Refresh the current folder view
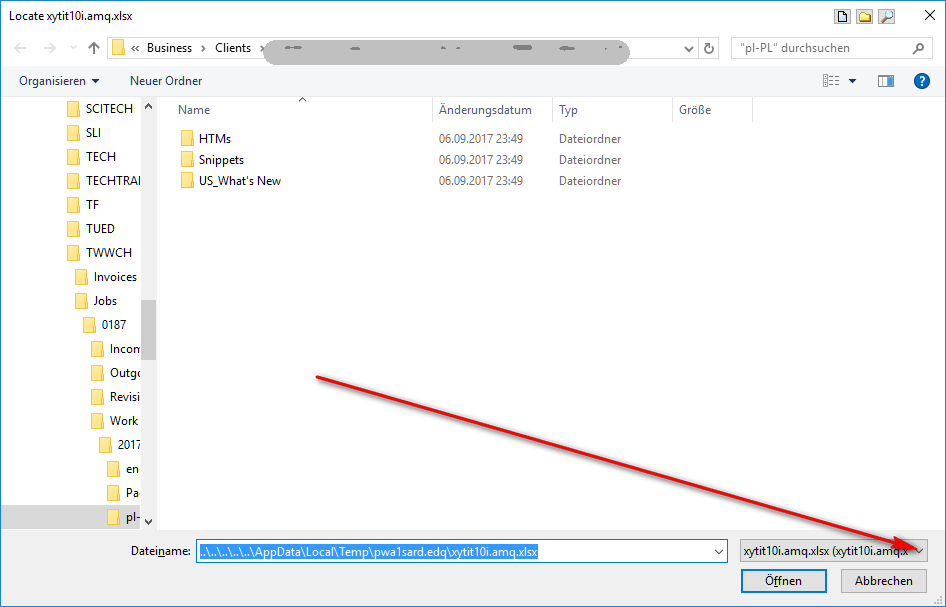This screenshot has height=607, width=946. pos(709,48)
